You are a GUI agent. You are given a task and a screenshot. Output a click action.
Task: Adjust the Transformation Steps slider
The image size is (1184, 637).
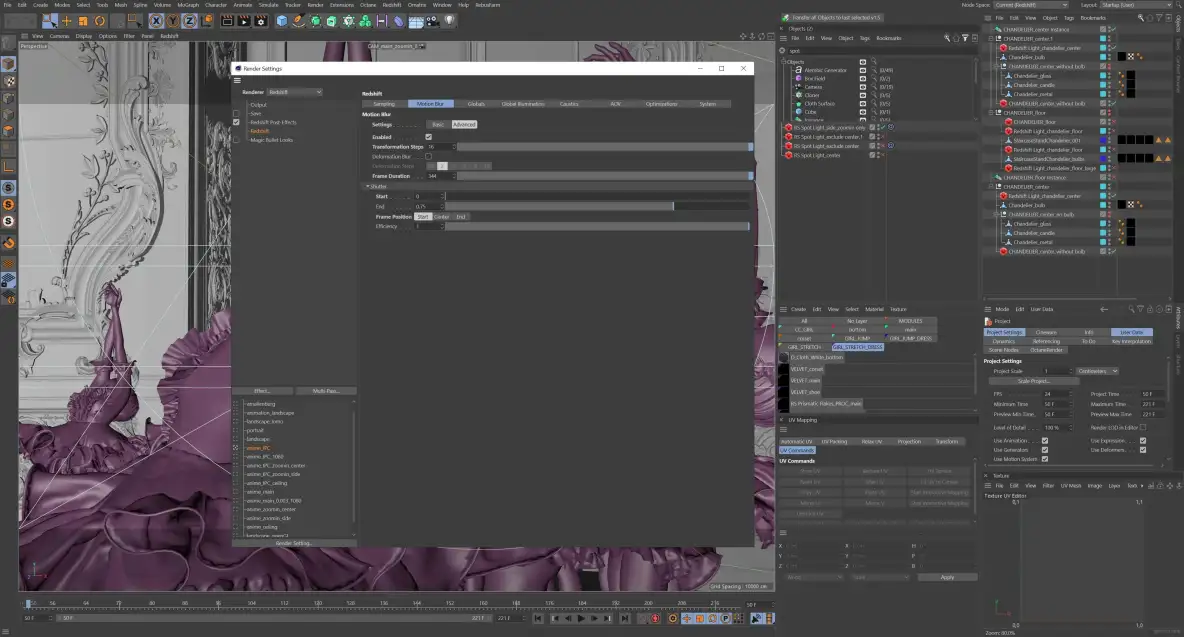point(605,146)
